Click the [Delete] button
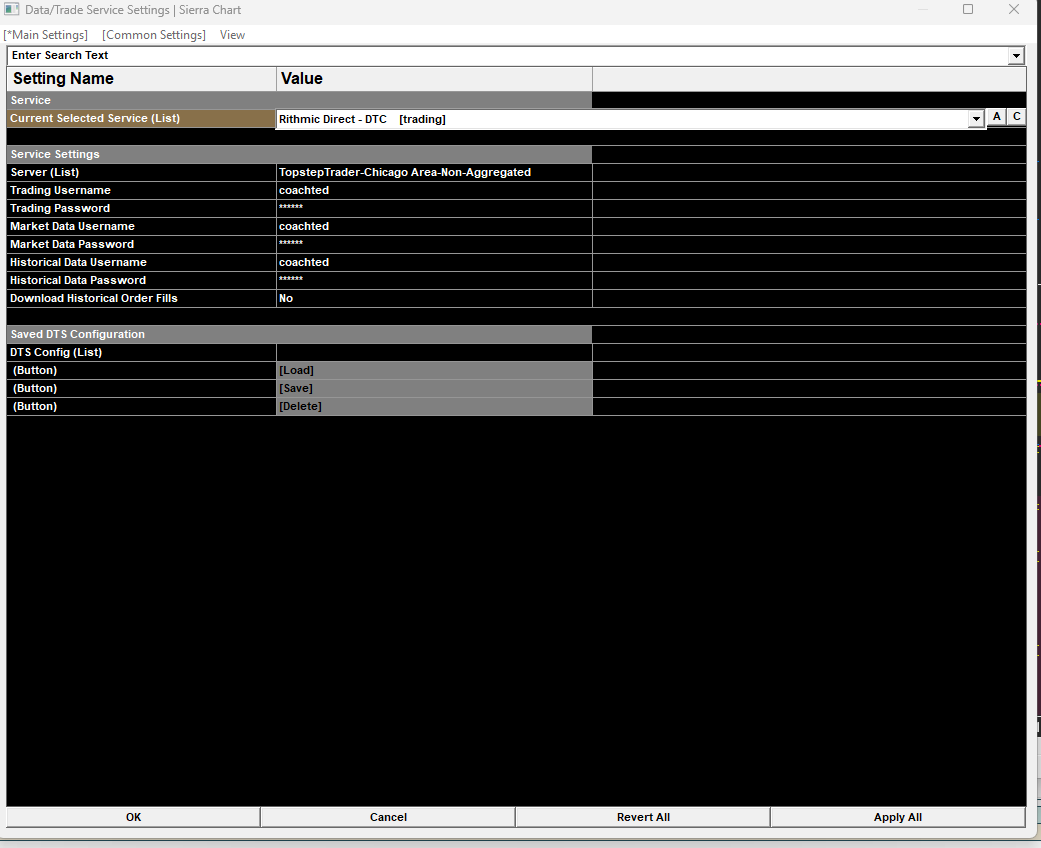1041x848 pixels. click(434, 406)
